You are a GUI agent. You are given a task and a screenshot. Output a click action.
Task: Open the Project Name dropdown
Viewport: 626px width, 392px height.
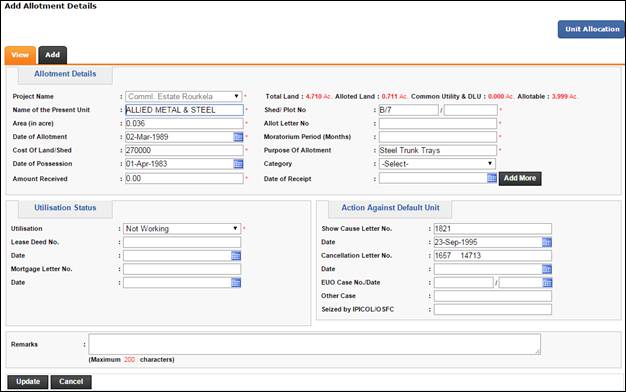point(184,96)
